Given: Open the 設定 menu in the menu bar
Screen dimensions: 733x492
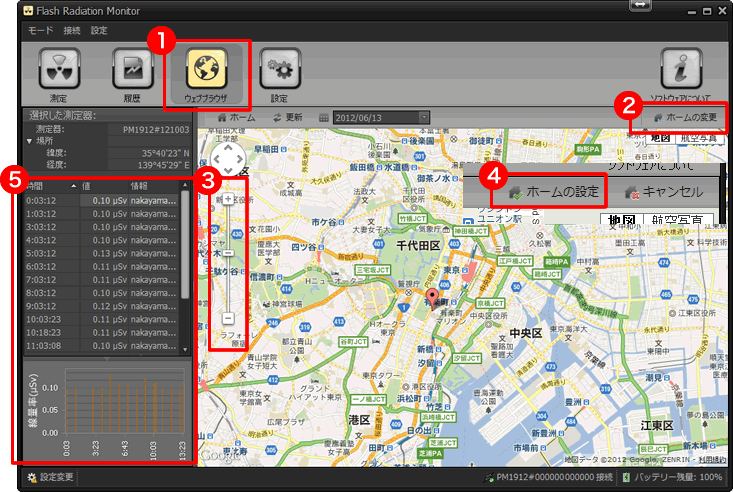Looking at the screenshot, I should tap(99, 30).
